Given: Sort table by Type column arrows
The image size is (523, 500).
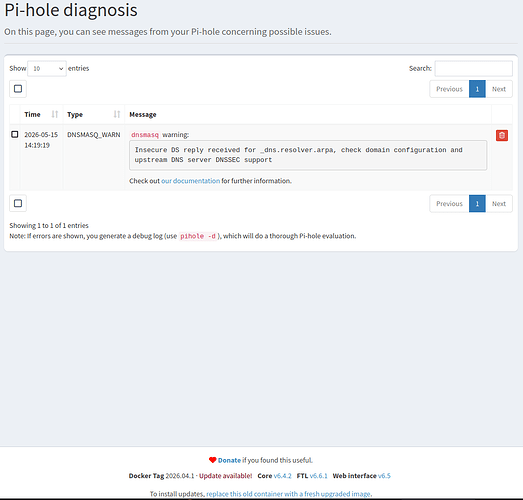Looking at the screenshot, I should 117,114.
